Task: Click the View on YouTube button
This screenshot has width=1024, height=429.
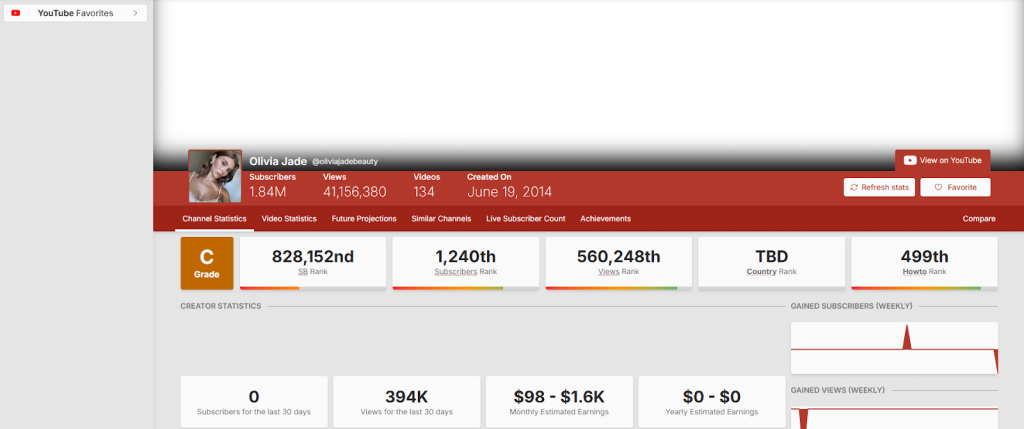Action: click(942, 160)
